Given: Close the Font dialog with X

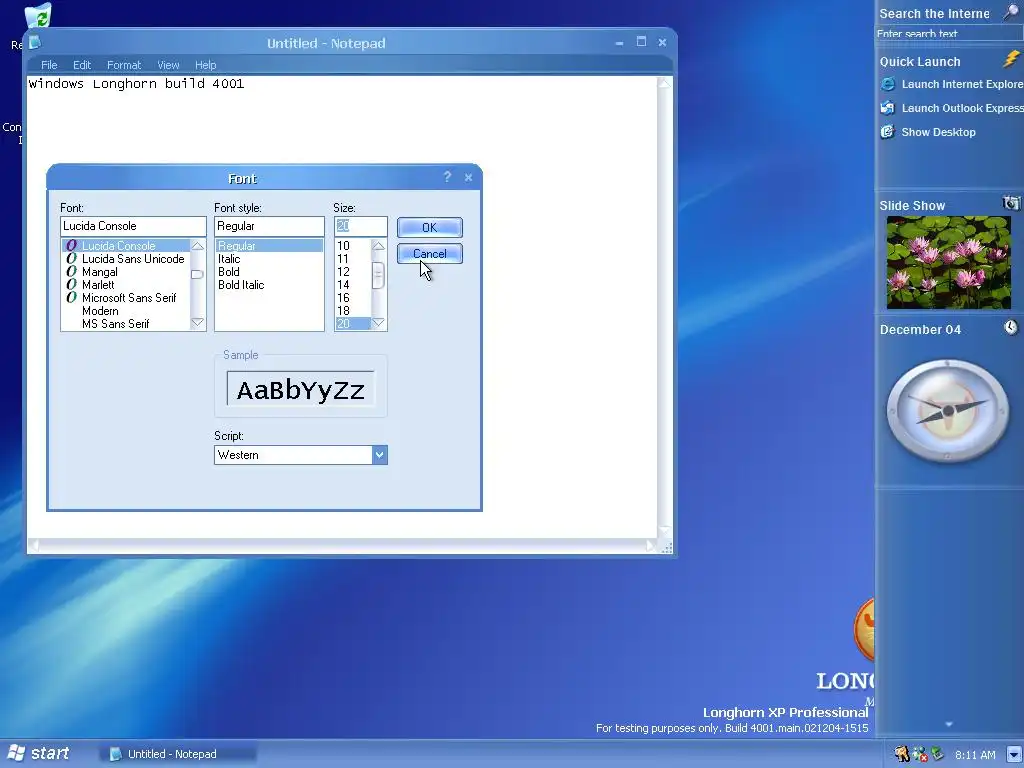Looking at the screenshot, I should coord(468,177).
